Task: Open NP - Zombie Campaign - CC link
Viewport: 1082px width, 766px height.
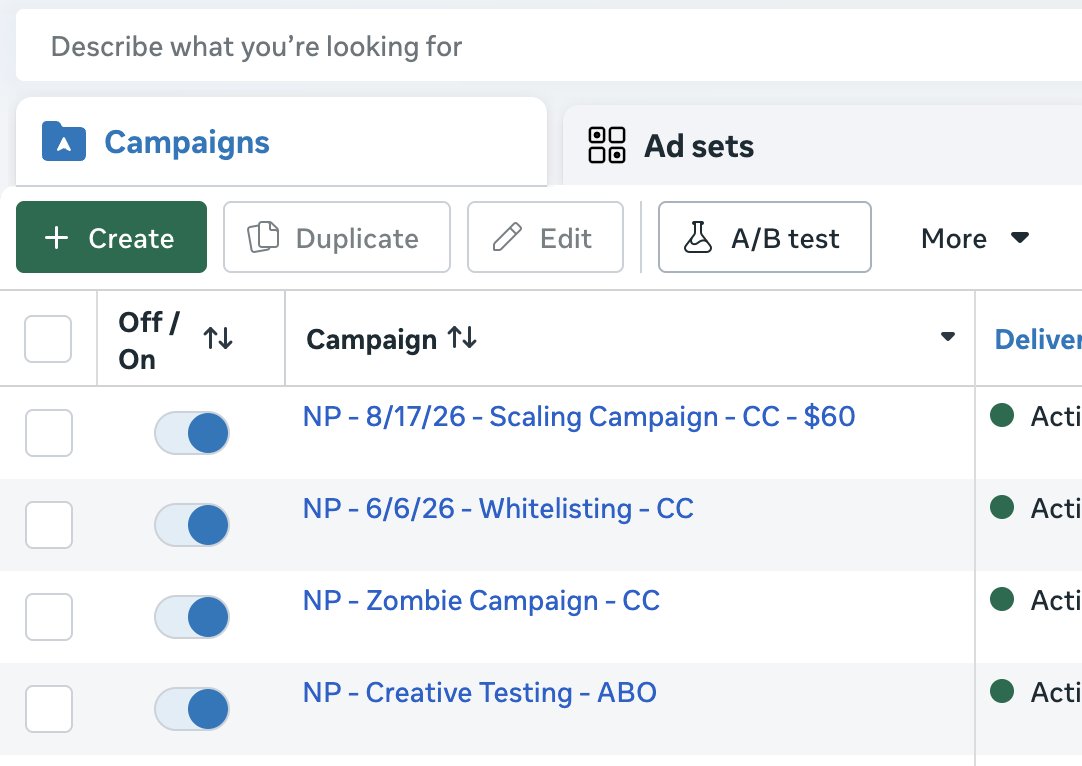Action: point(481,600)
